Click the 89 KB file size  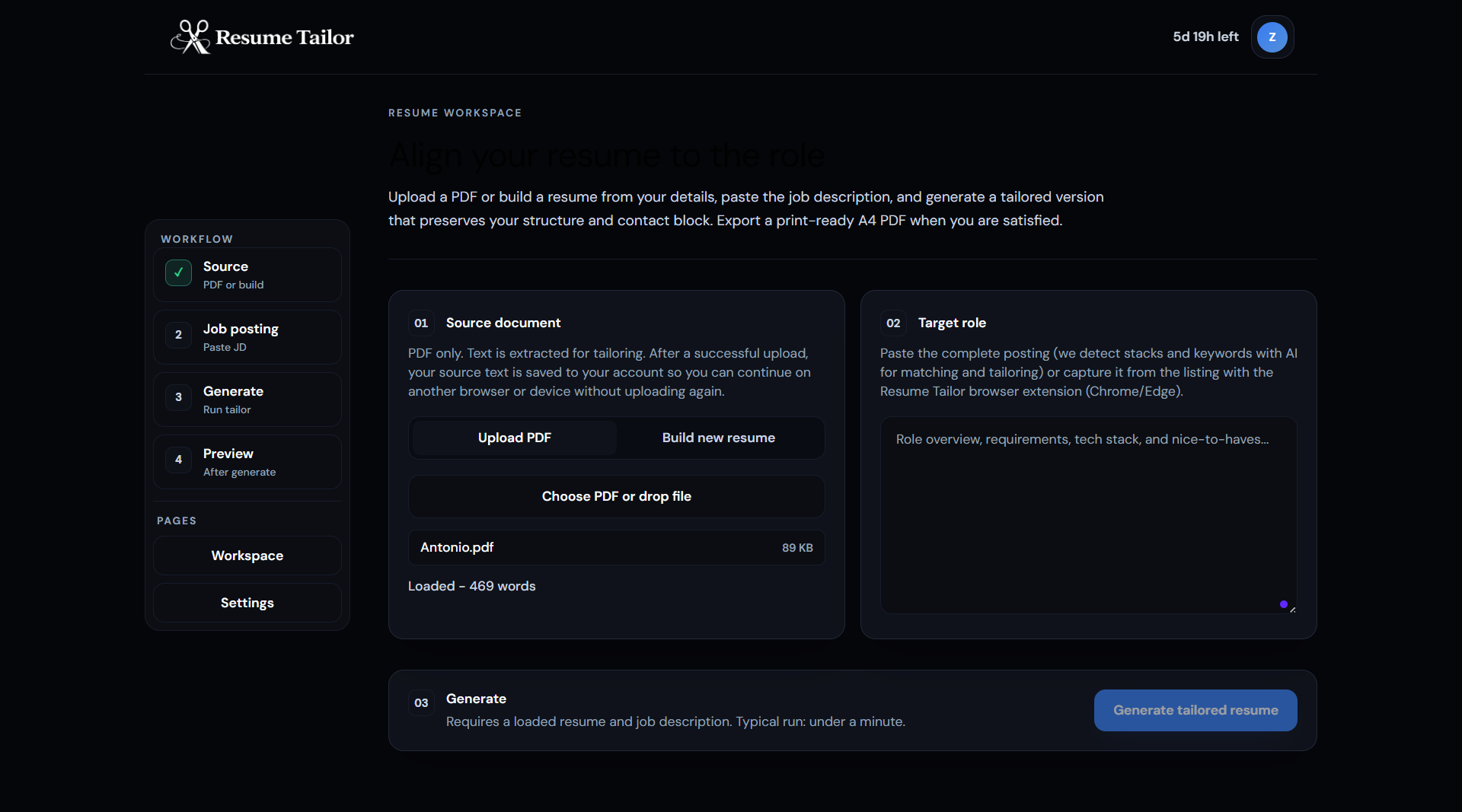coord(797,548)
